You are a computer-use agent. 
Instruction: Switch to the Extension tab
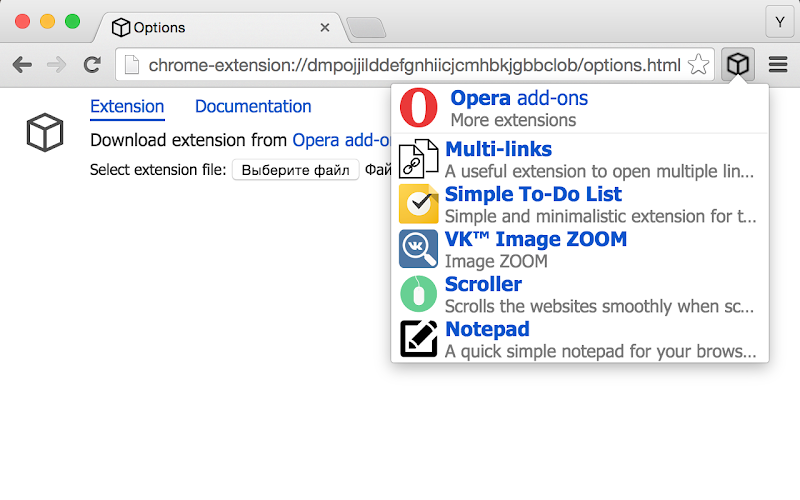(x=127, y=107)
